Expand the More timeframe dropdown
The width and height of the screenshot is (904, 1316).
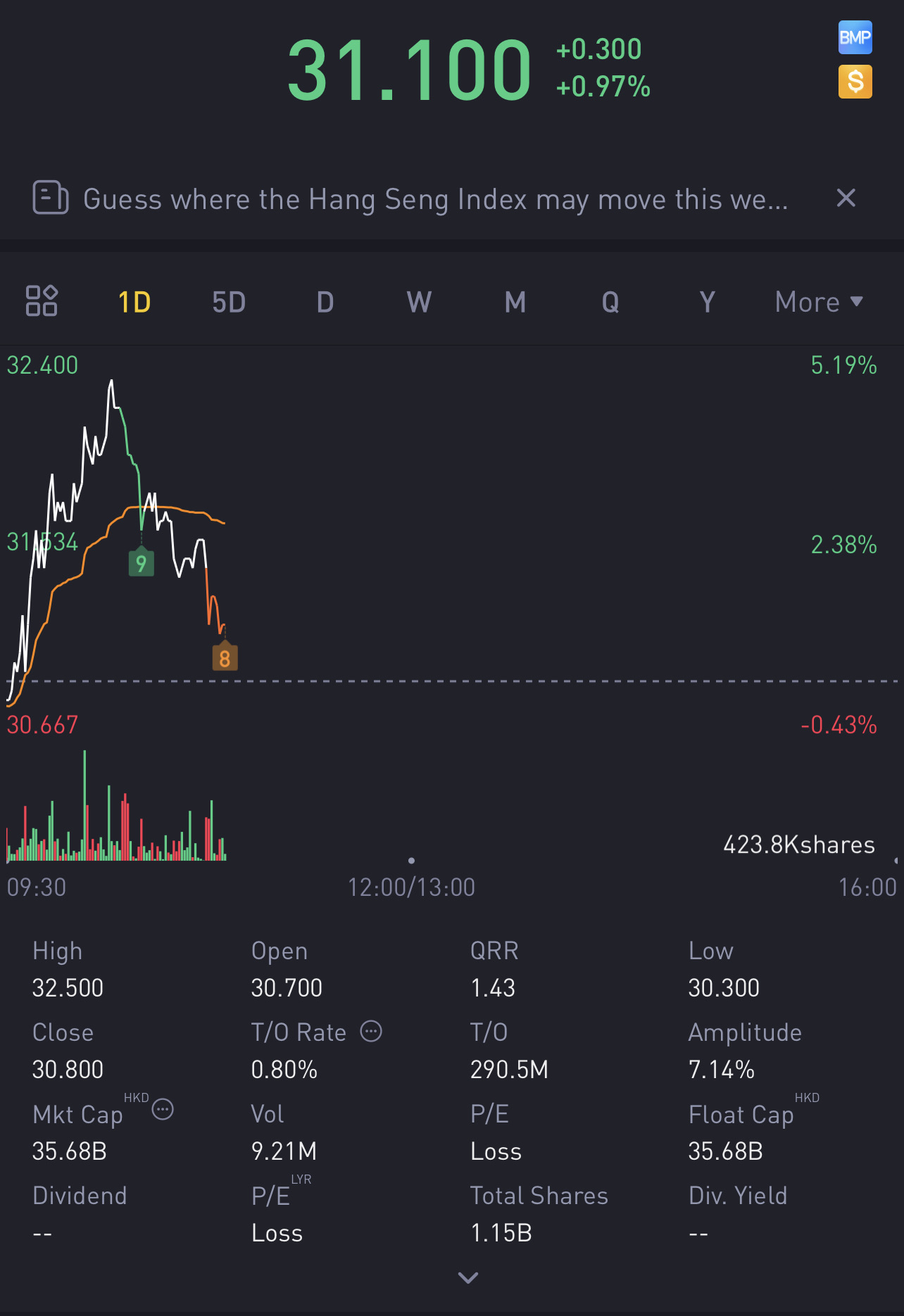pos(818,302)
